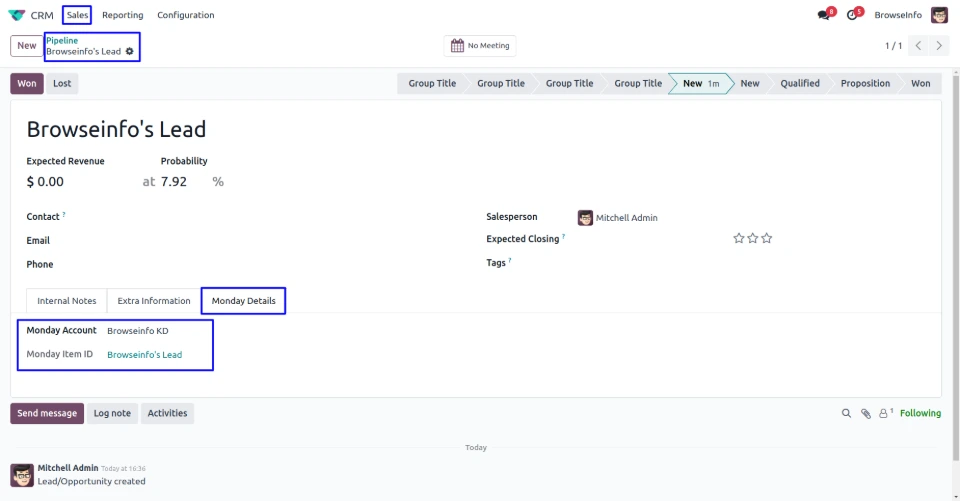This screenshot has height=501, width=960.
Task: Mark the lead as Won
Action: tap(27, 84)
